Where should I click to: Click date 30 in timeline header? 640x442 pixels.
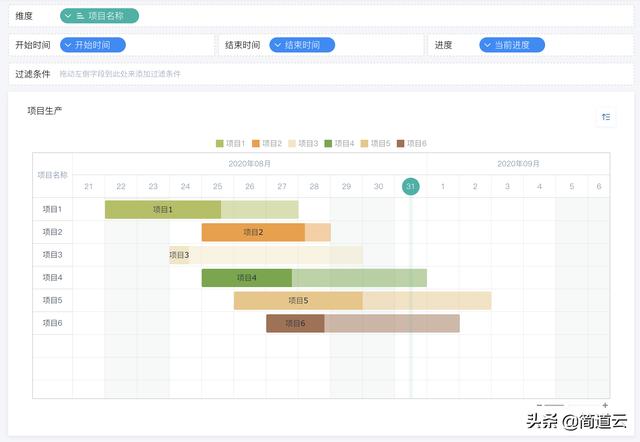378,187
